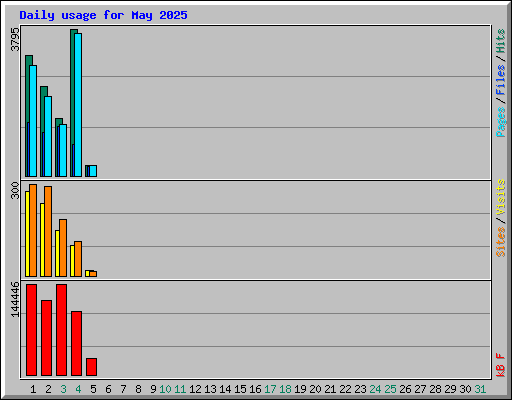
Task: Click day label 20 on the axis
Action: click(x=315, y=389)
